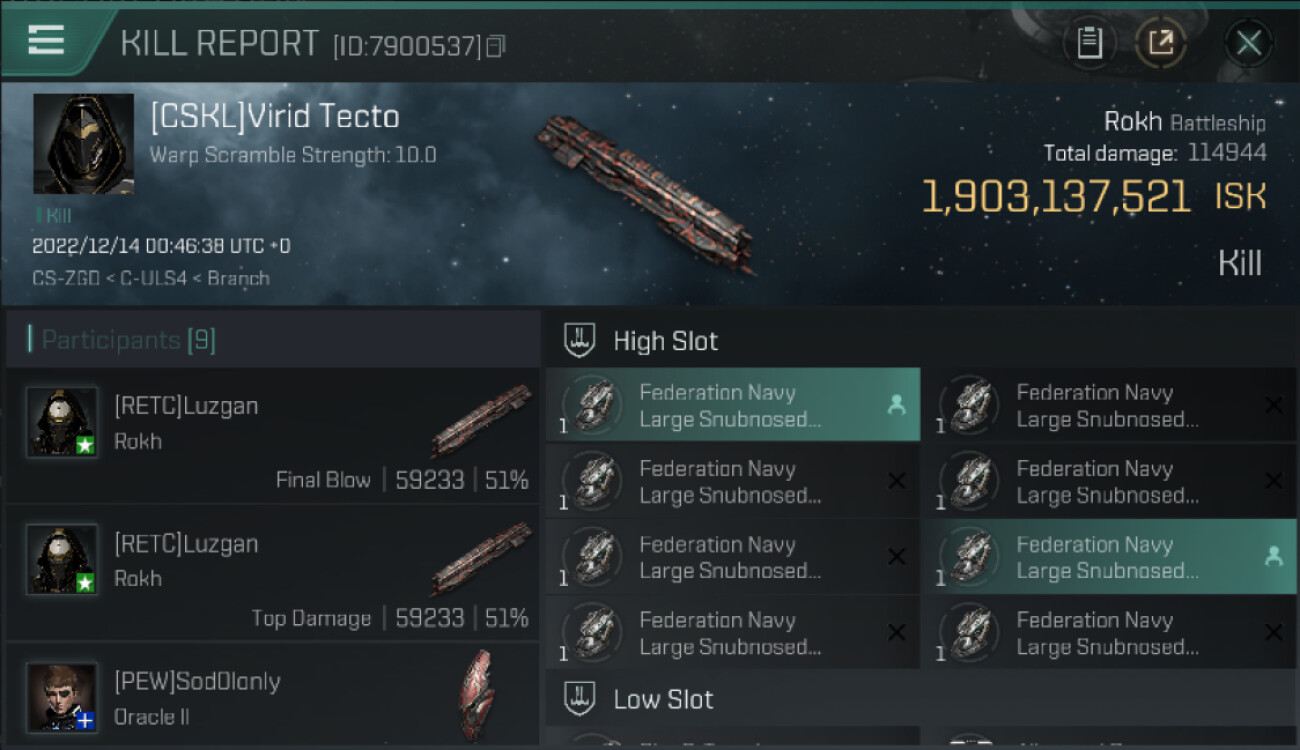
Task: Click the CS-ZGD system location link
Action: 66,278
